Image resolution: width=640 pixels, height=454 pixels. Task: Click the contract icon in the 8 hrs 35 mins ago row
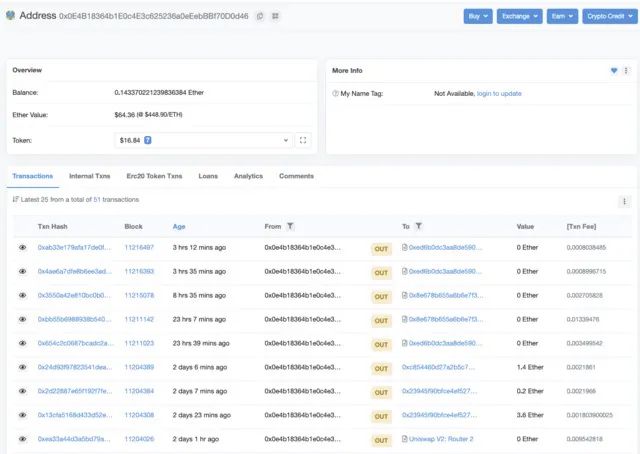click(404, 295)
